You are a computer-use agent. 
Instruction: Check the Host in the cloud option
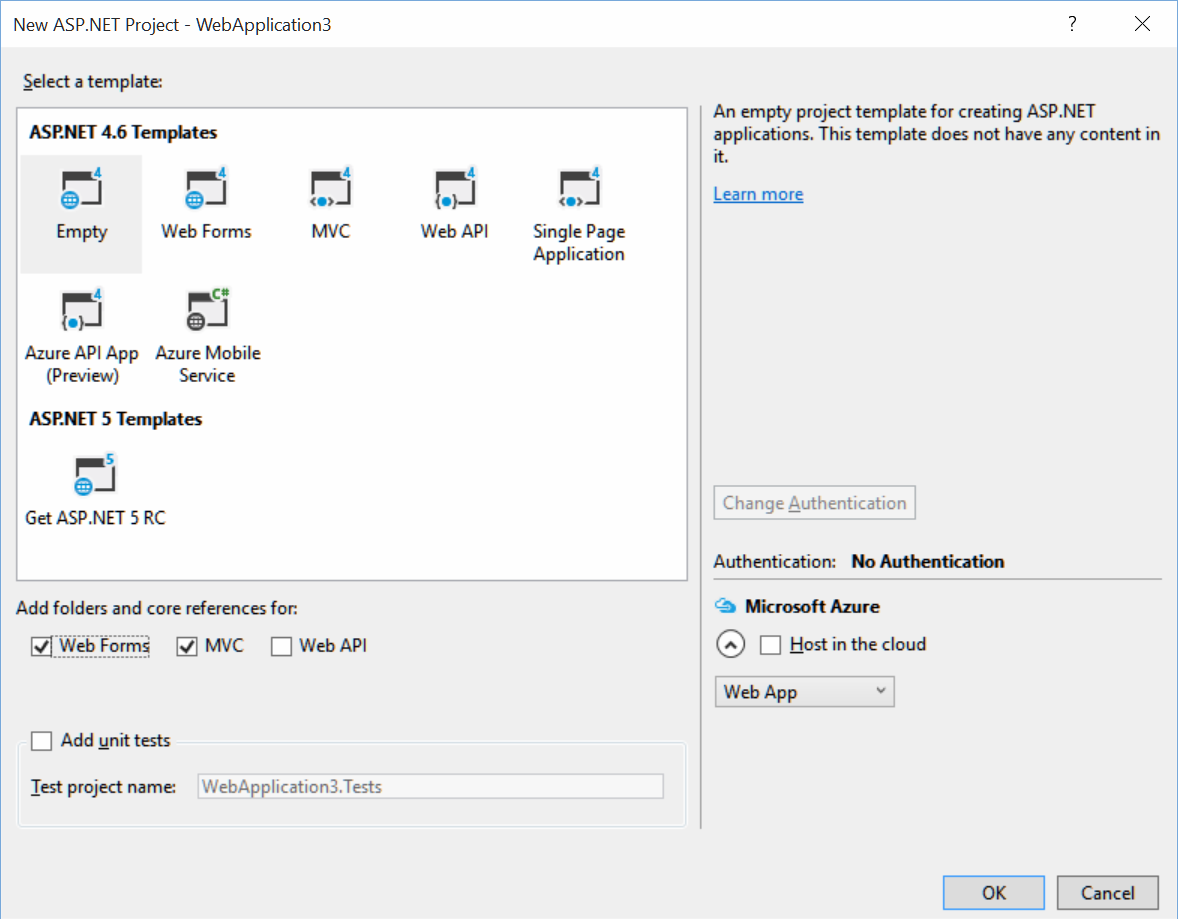(770, 645)
